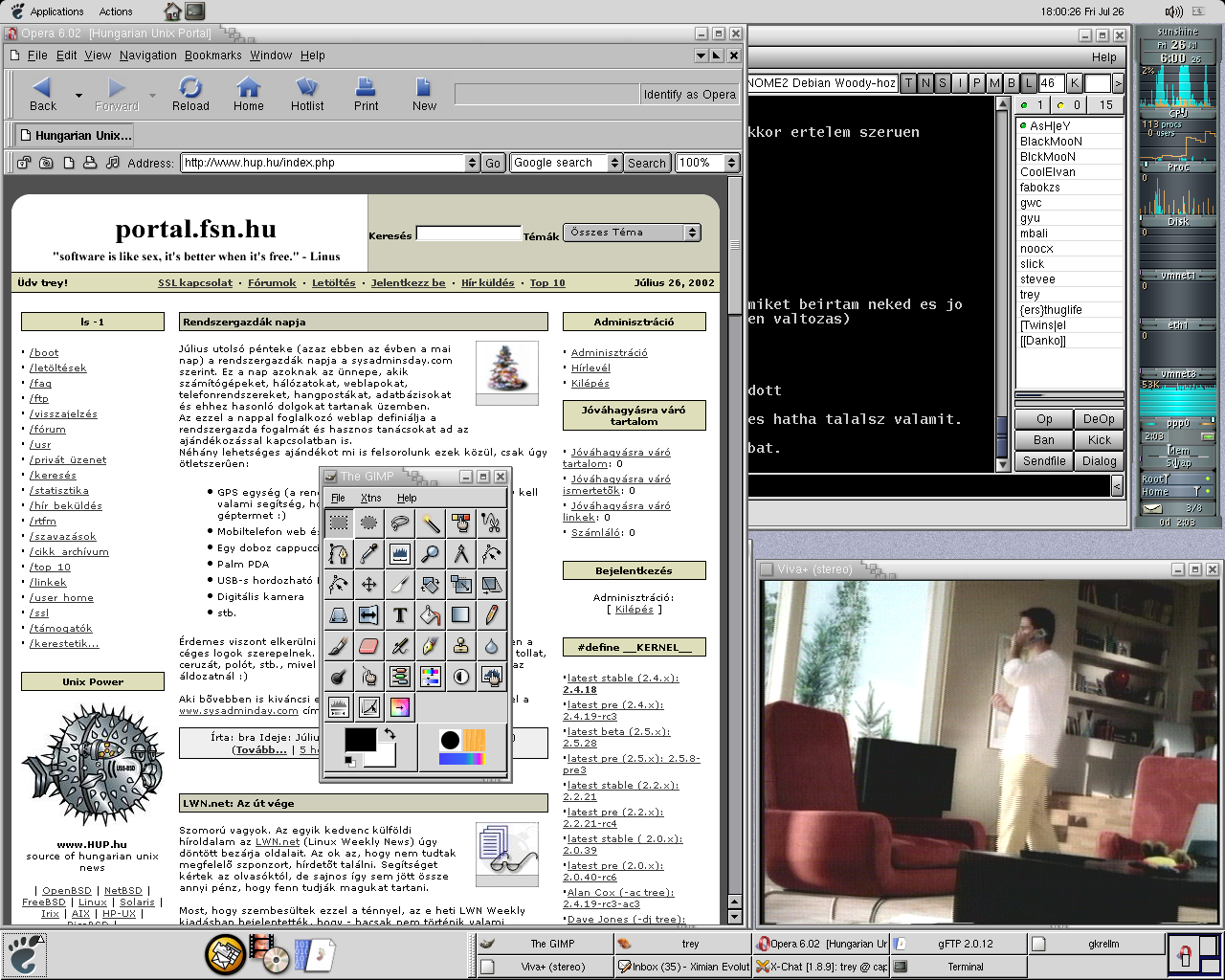Expand the Google search engine dropdown
Viewport: 1225px width, 980px height.
tap(614, 163)
